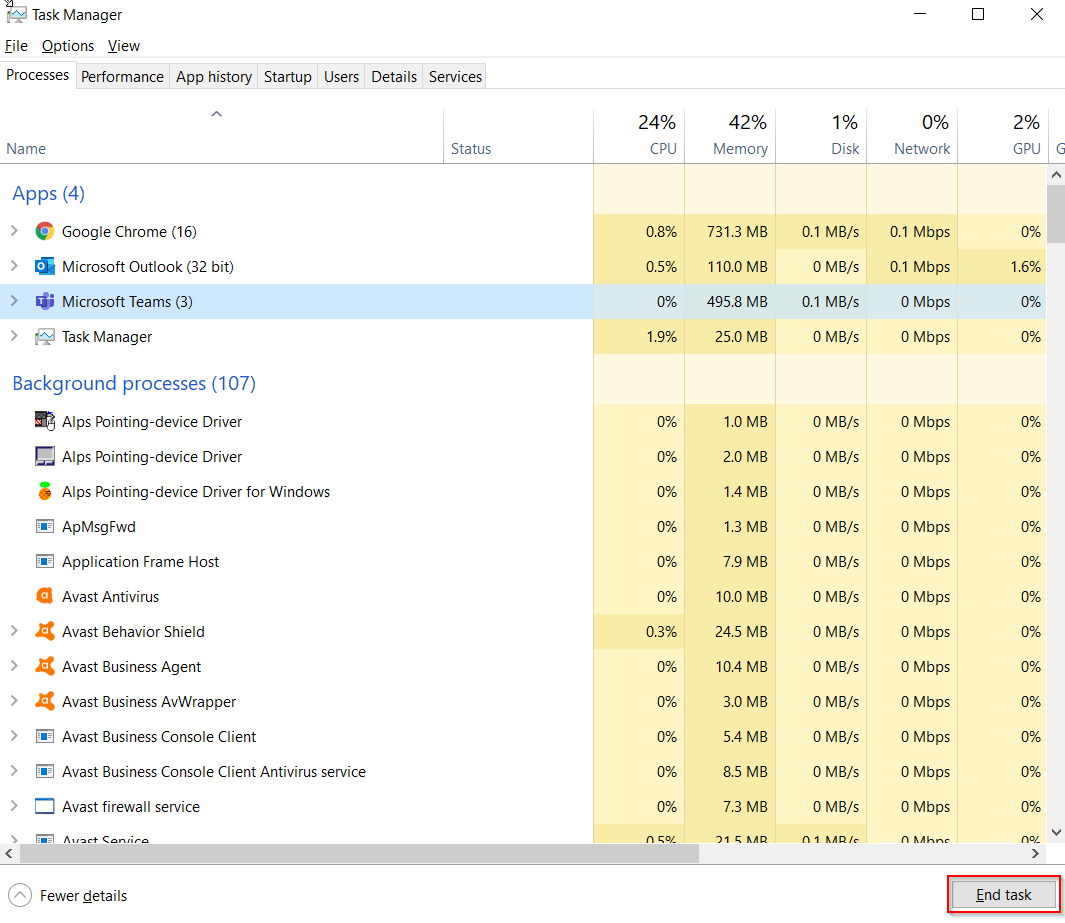
Task: Click the 495.8 MB memory value for Teams
Action: 737,302
